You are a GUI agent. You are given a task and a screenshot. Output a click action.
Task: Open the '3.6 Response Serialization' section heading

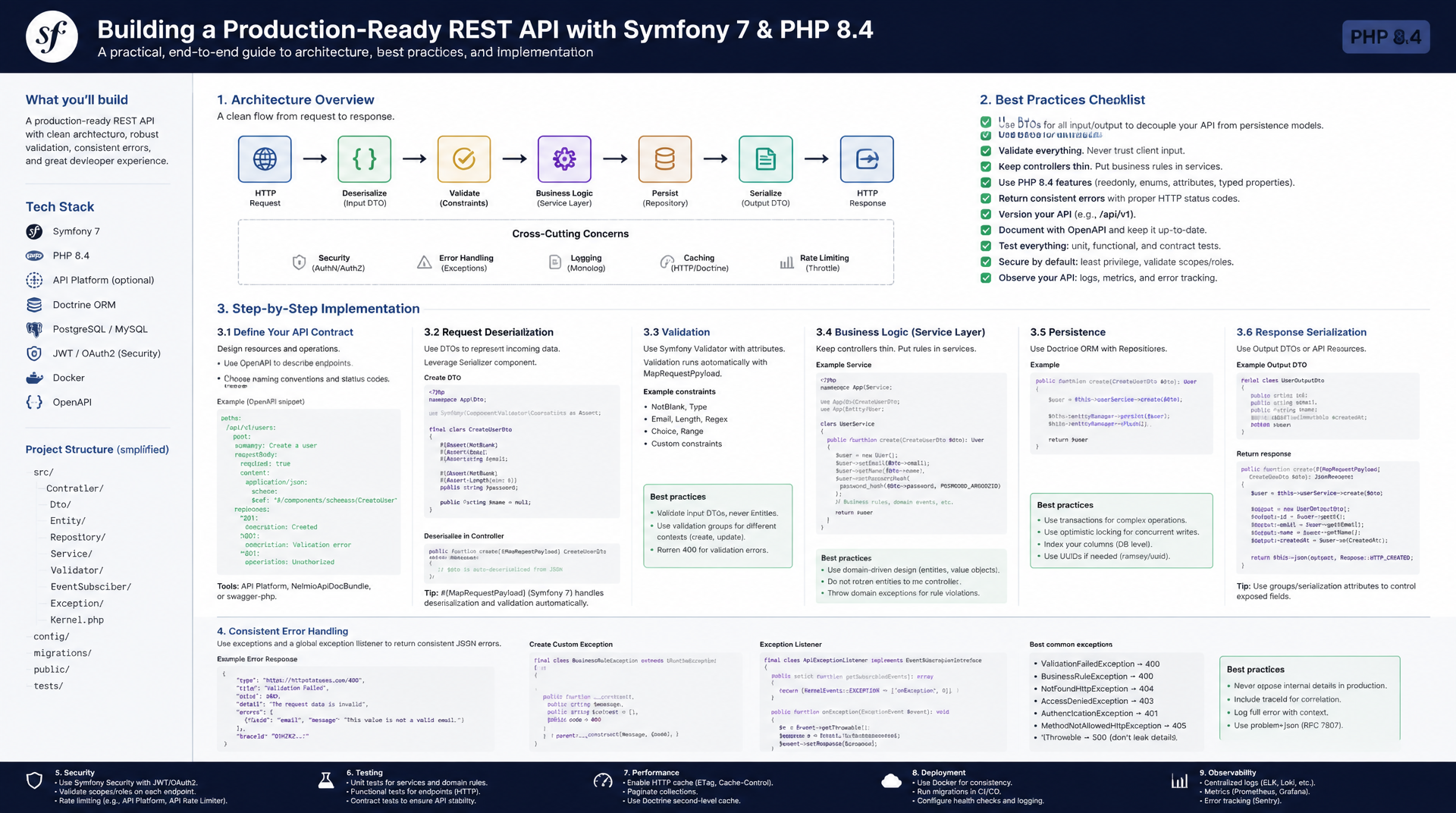pos(1301,332)
